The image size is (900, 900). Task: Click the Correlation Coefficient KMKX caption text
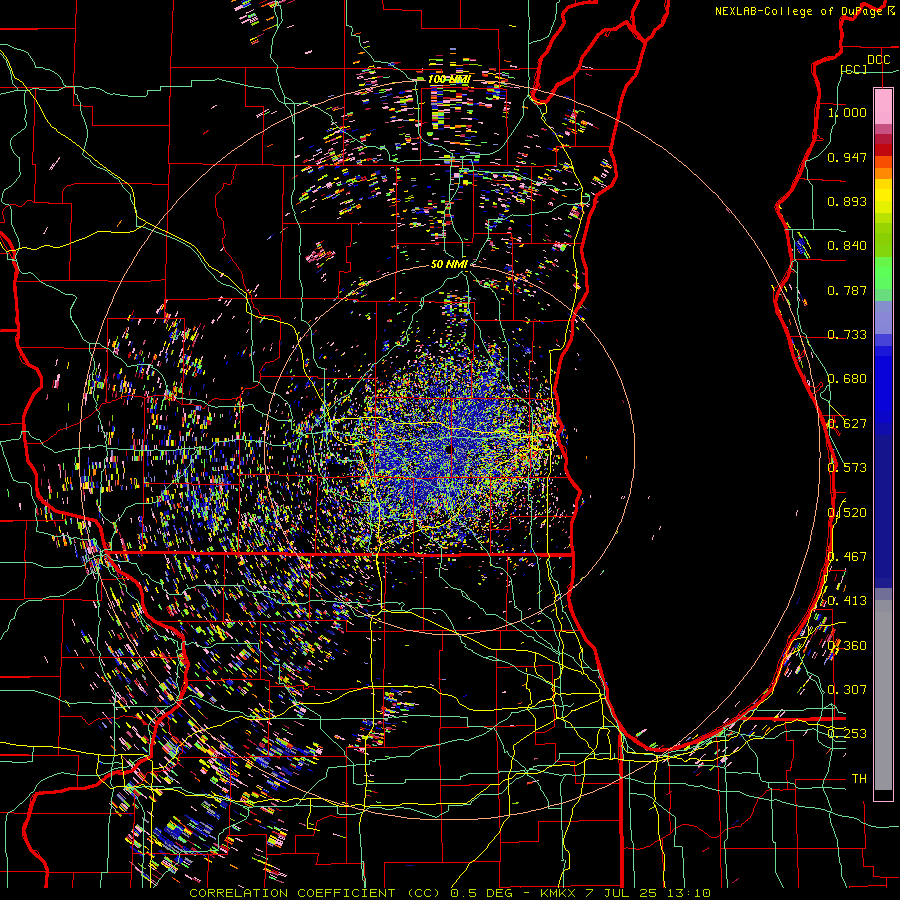point(450,893)
